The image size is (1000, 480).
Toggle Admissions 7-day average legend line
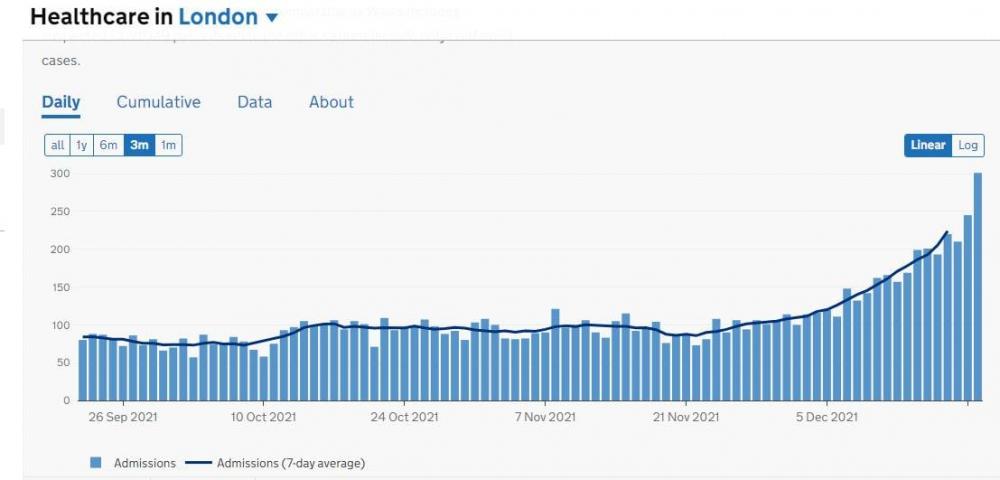pyautogui.click(x=198, y=463)
